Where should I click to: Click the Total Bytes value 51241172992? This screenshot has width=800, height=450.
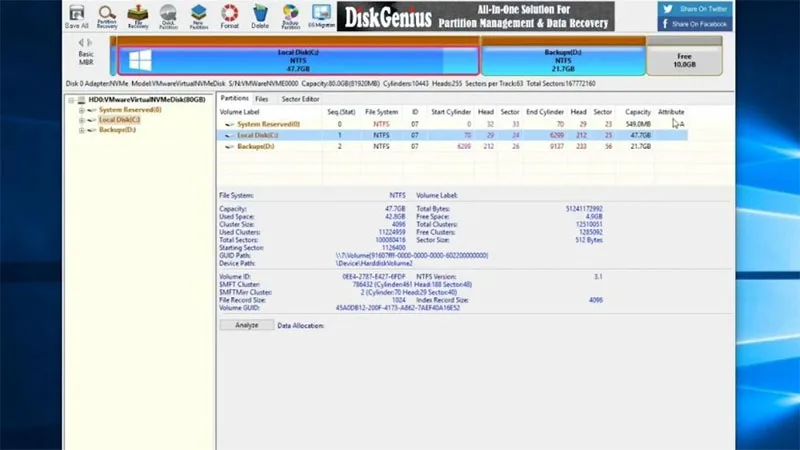point(584,209)
